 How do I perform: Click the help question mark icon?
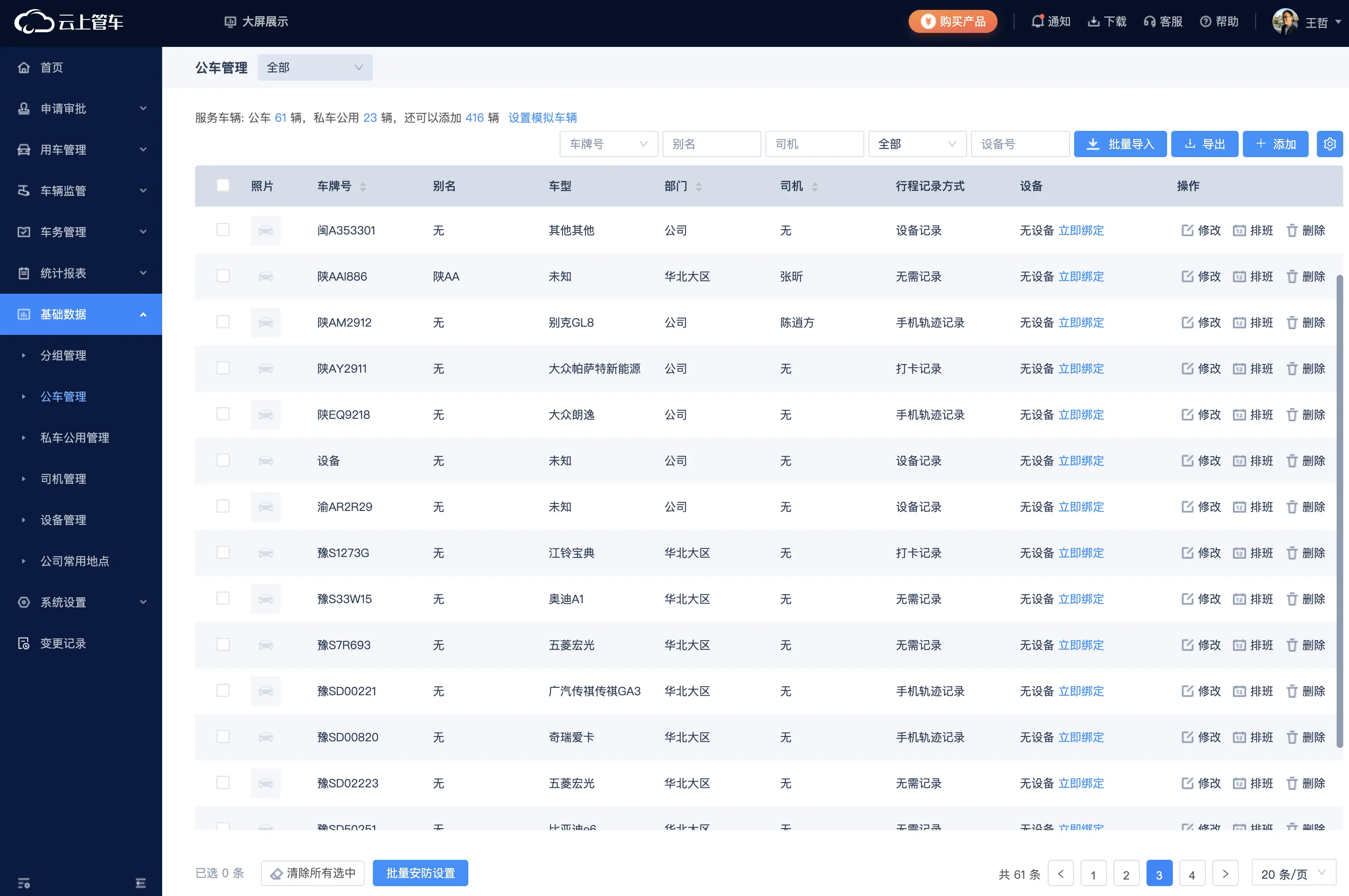[1205, 22]
